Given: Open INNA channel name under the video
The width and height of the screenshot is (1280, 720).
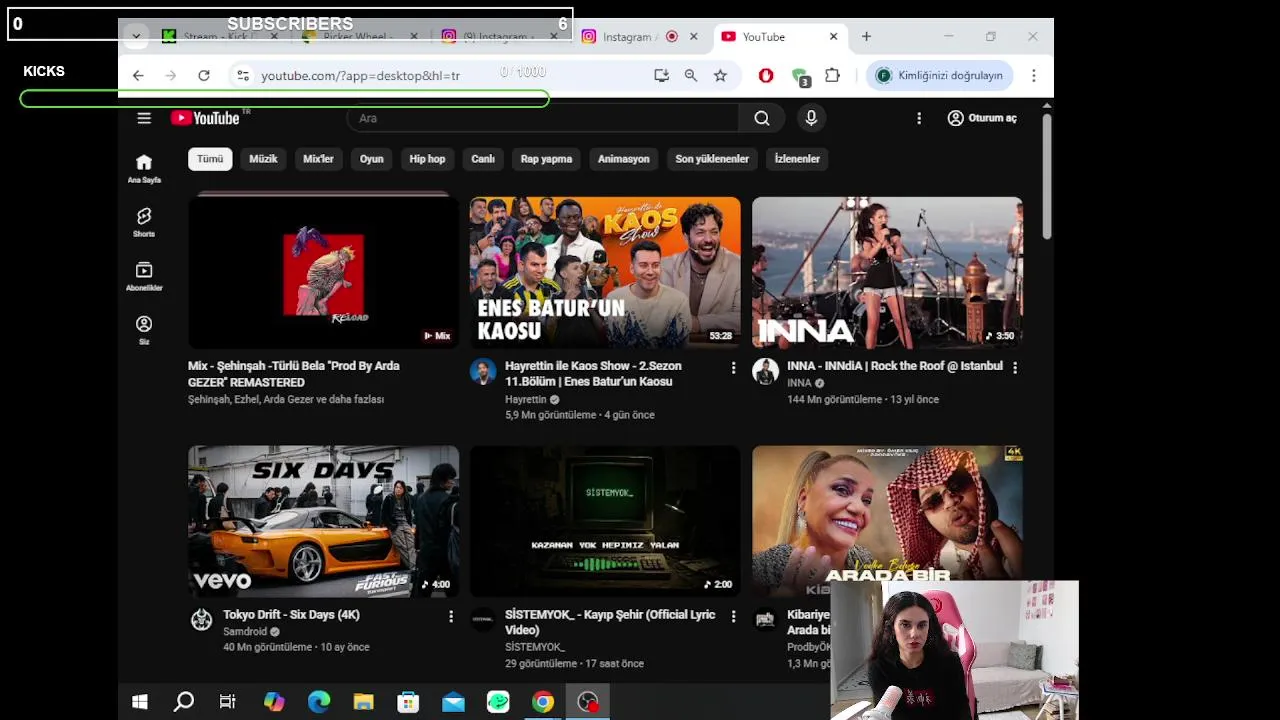Looking at the screenshot, I should tap(799, 383).
